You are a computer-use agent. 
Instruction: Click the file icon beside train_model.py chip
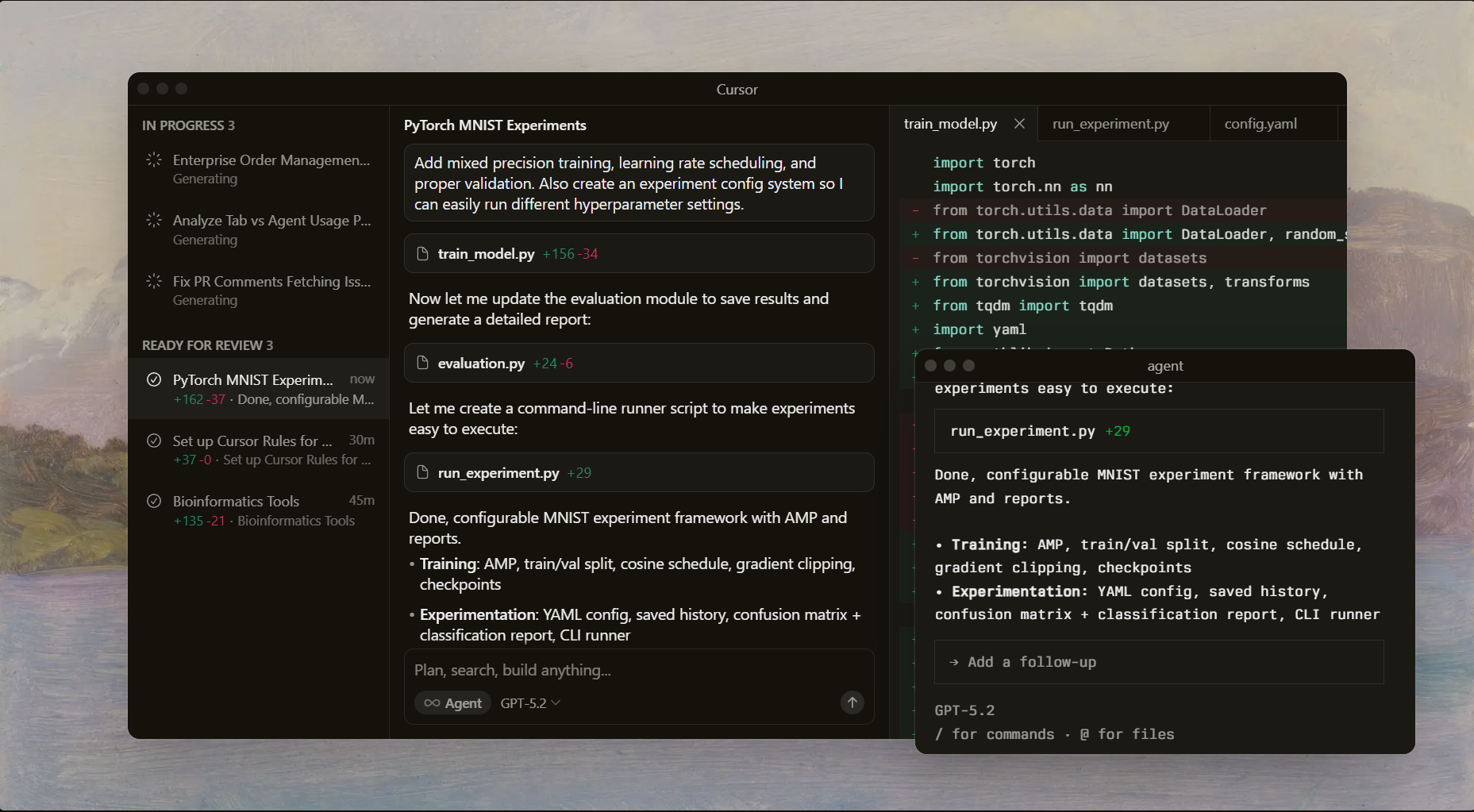click(422, 253)
